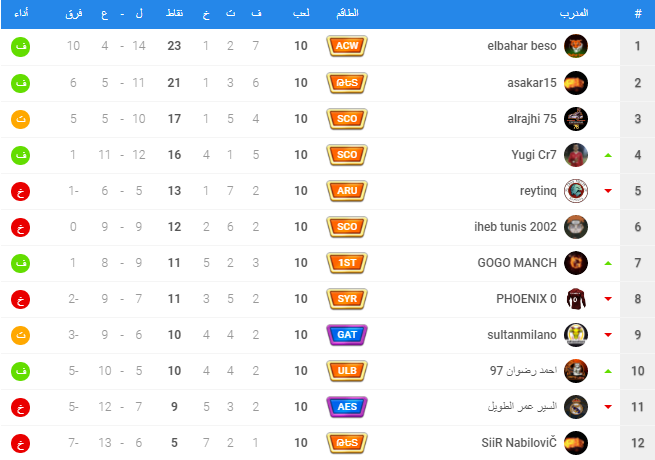
Task: Click the purple GAT team badge
Action: pyautogui.click(x=347, y=334)
